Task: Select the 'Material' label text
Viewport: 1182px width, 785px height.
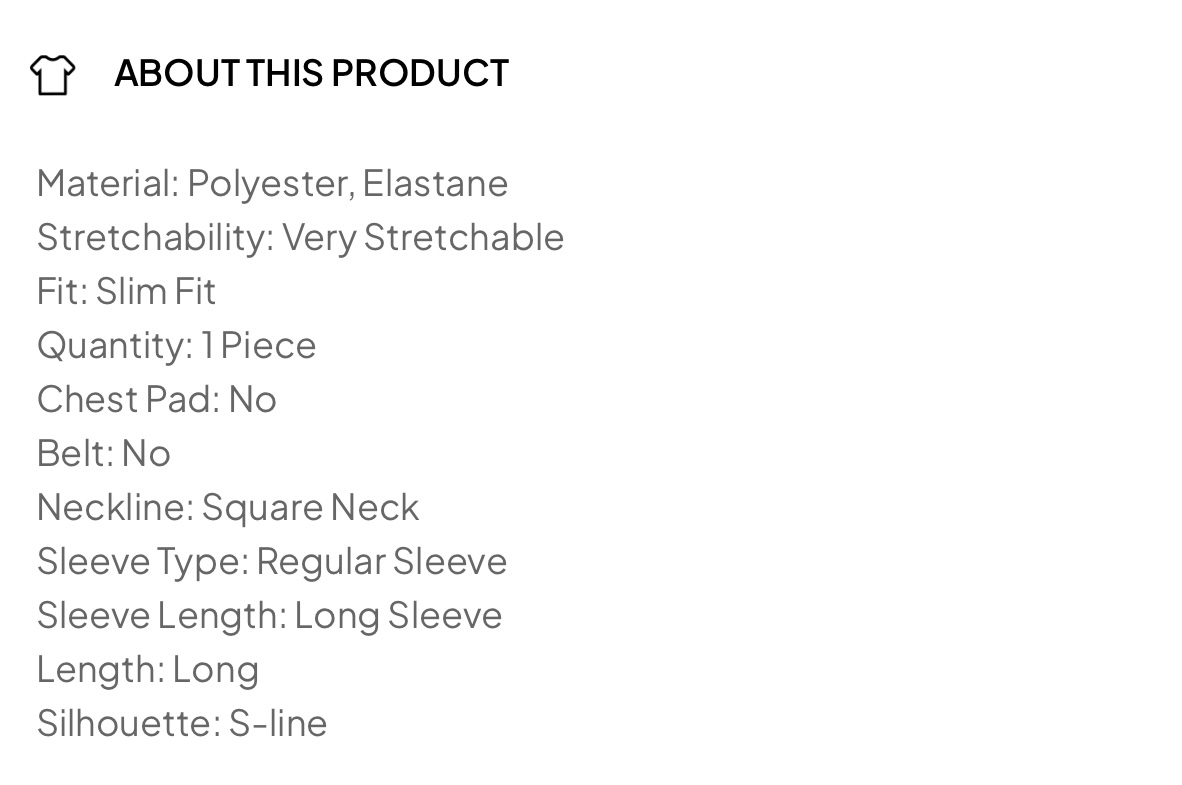Action: [107, 183]
